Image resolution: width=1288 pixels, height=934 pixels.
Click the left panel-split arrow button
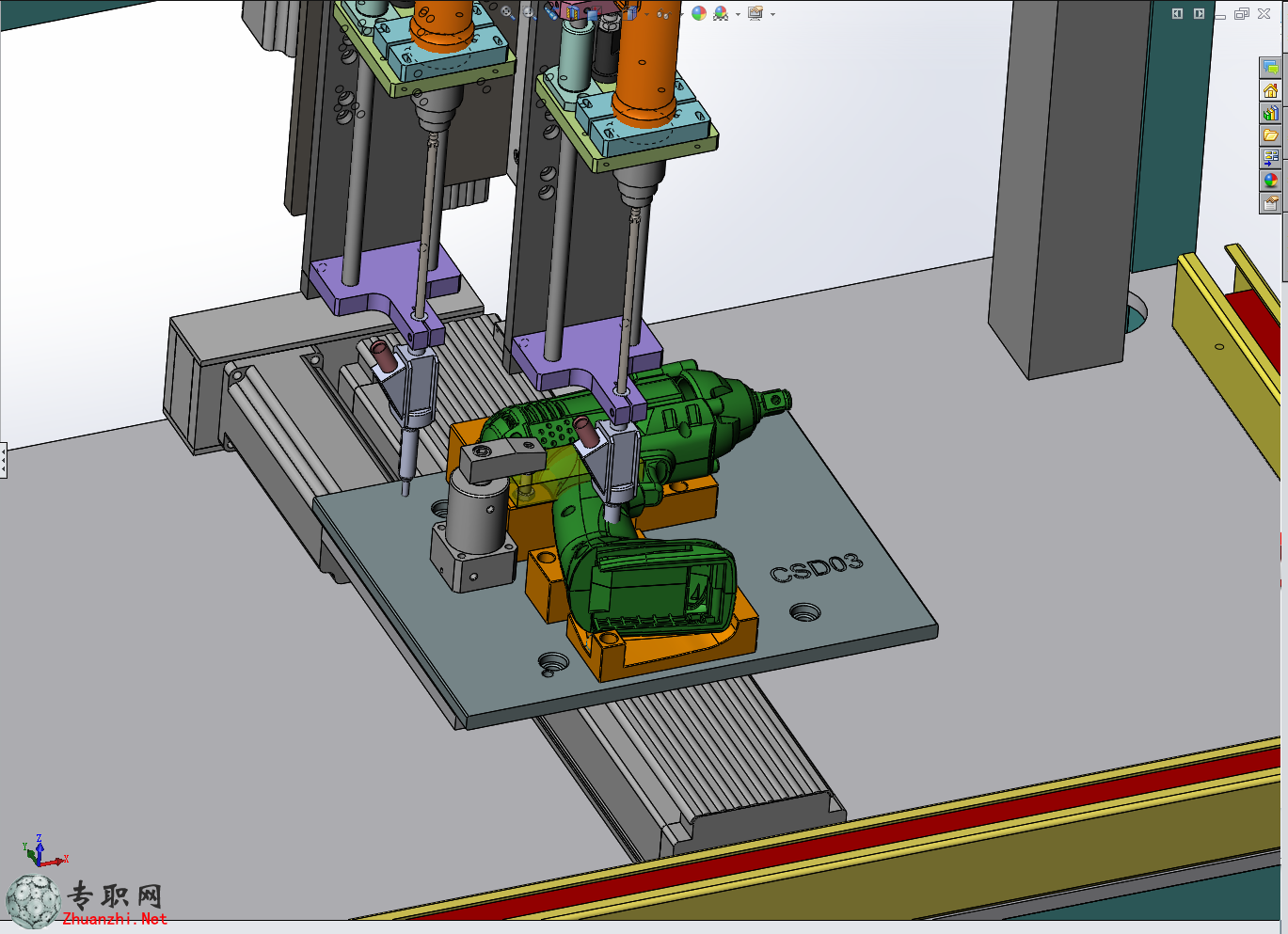[1177, 13]
